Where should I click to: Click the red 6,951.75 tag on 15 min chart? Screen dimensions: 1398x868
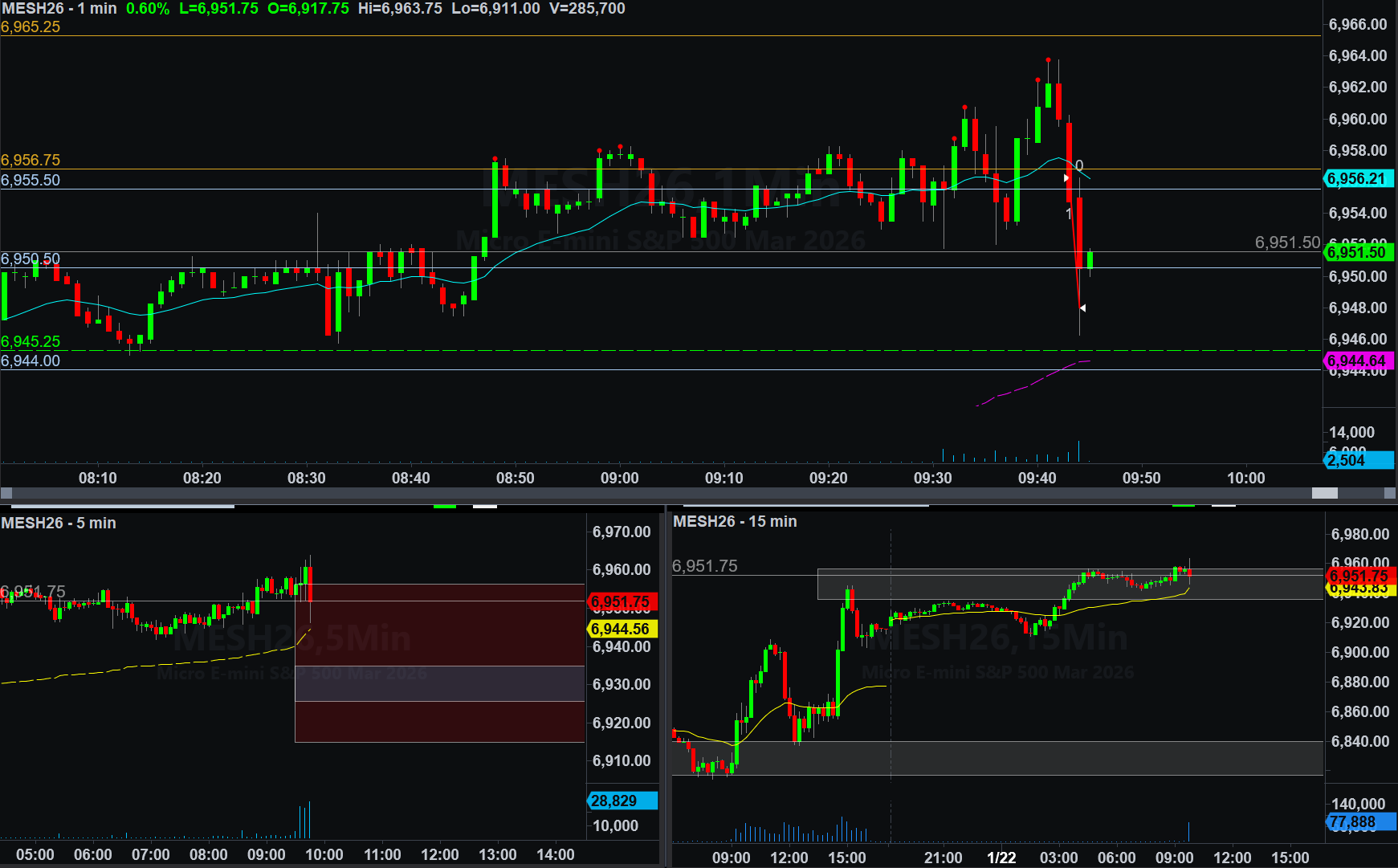coord(1359,576)
